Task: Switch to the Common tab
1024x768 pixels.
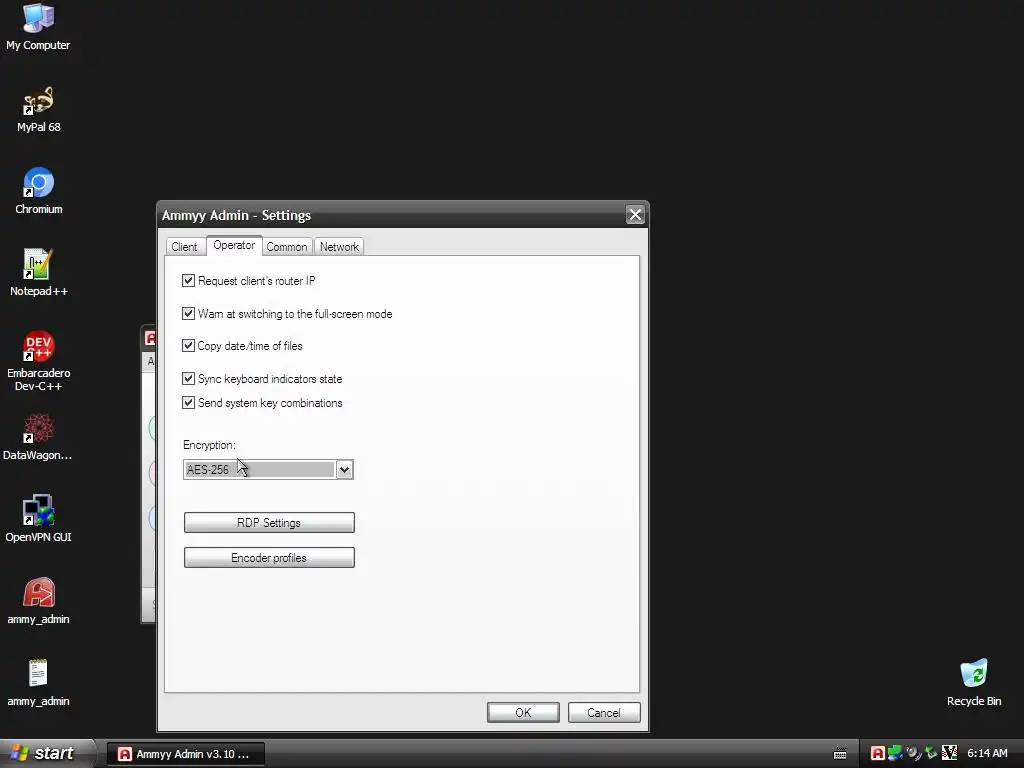Action: coord(287,247)
